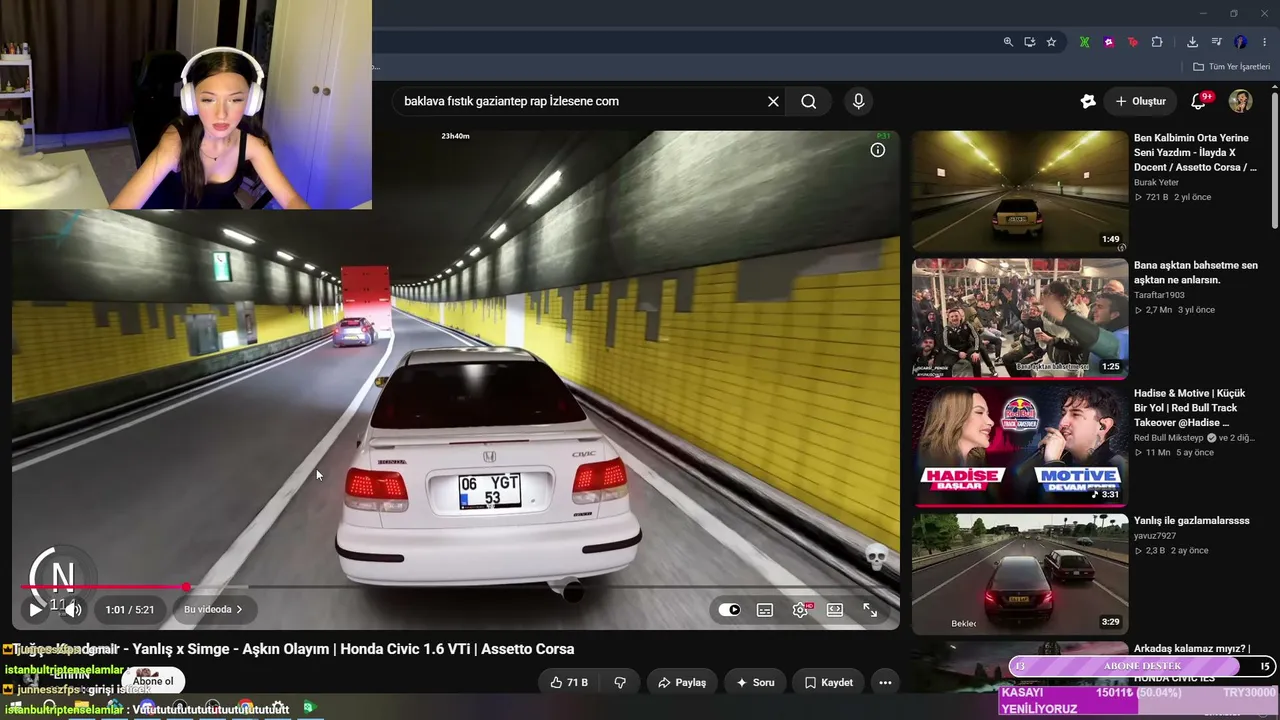Expand the 'Bu videoda' chapters chip
Viewport: 1280px width, 720px height.
point(213,609)
